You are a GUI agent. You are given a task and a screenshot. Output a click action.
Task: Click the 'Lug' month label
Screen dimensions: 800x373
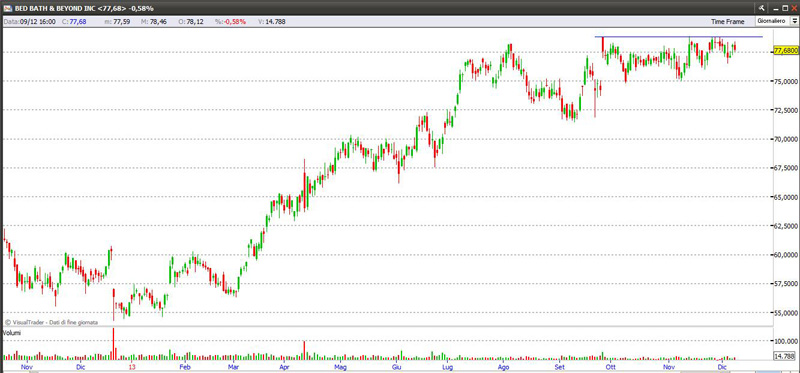[447, 367]
